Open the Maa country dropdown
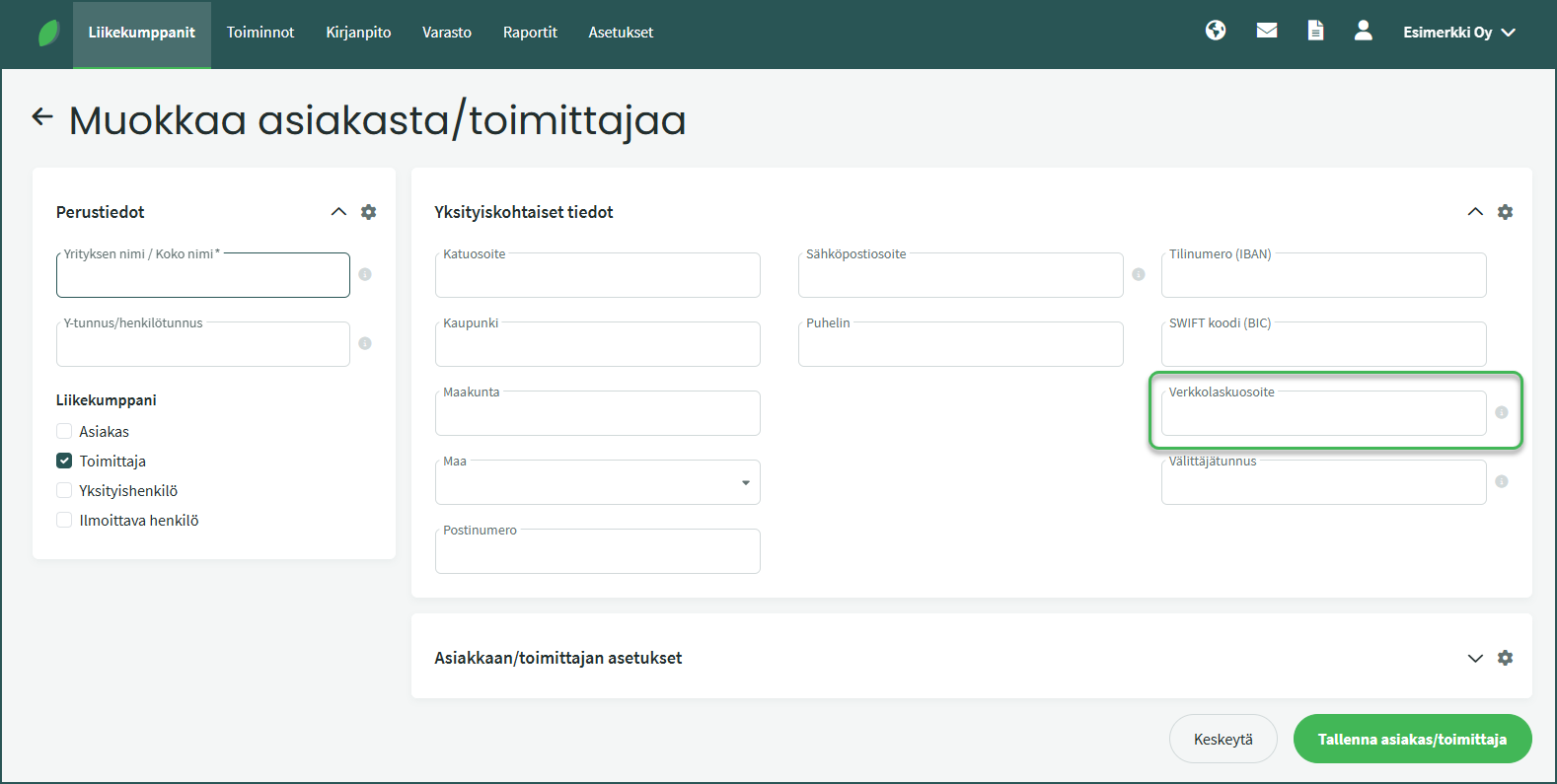Image resolution: width=1557 pixels, height=784 pixels. click(x=597, y=482)
